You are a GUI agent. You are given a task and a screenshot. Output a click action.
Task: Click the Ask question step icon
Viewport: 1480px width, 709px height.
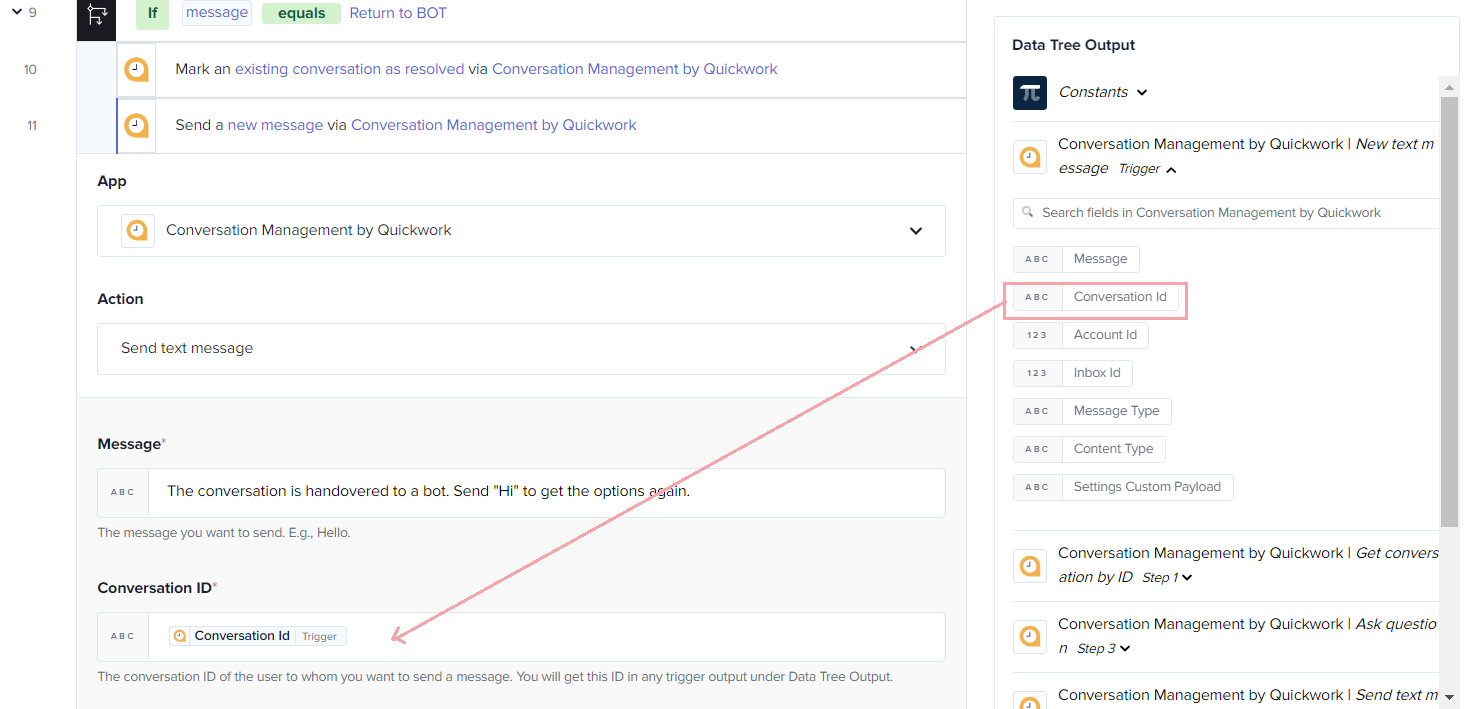coord(1030,637)
